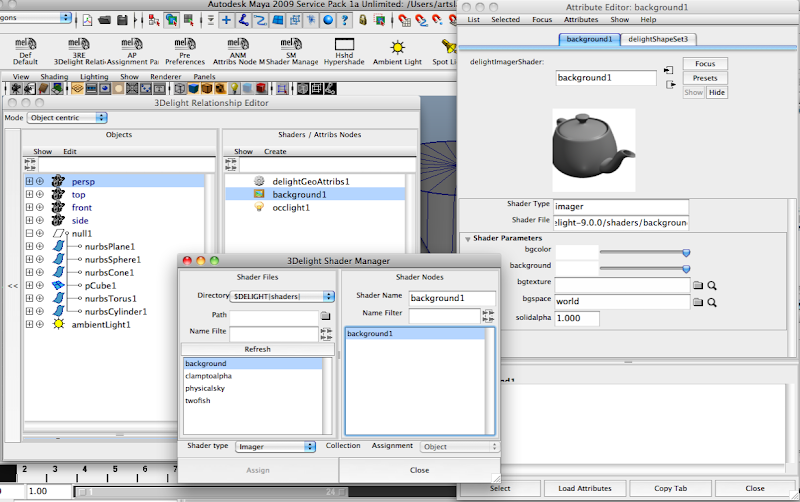
Task: Open Create menu in Shaders / Attribs Nodes
Action: 275,152
